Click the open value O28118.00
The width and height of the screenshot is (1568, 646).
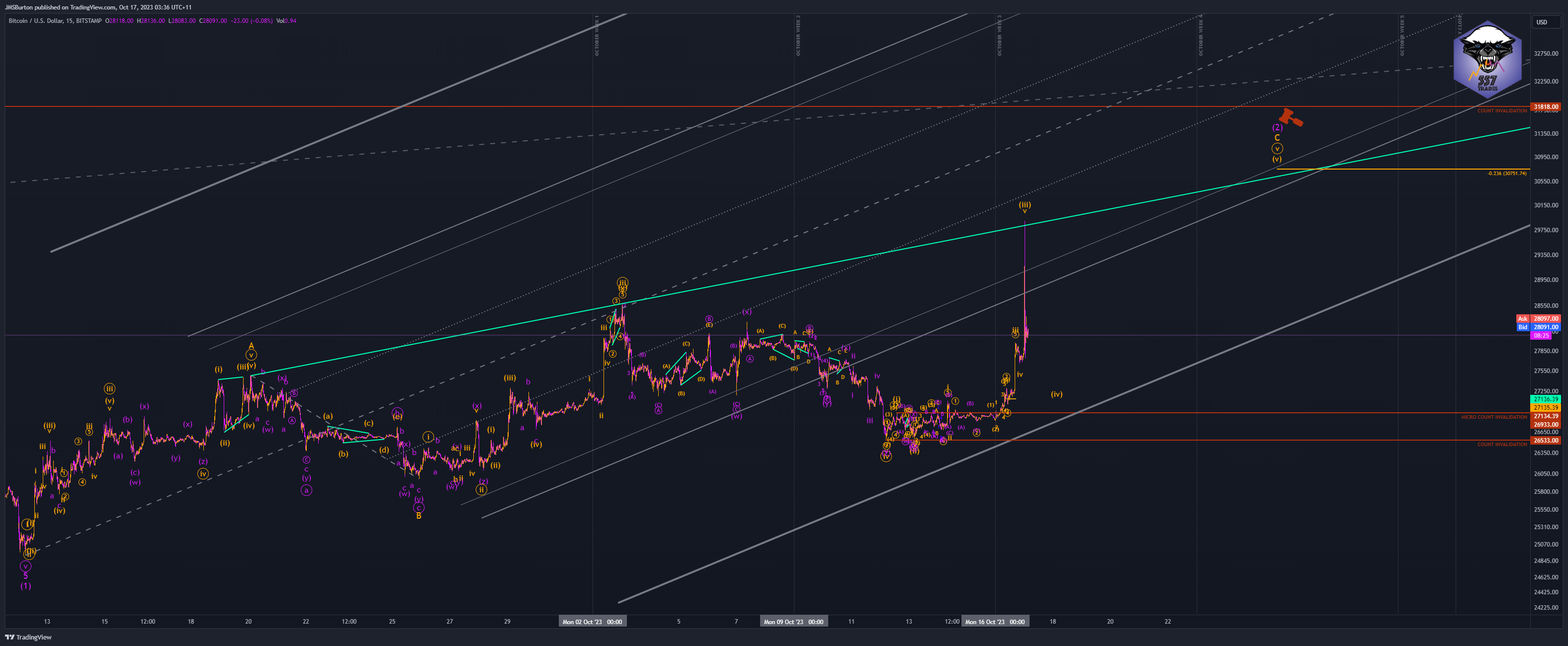click(x=119, y=21)
